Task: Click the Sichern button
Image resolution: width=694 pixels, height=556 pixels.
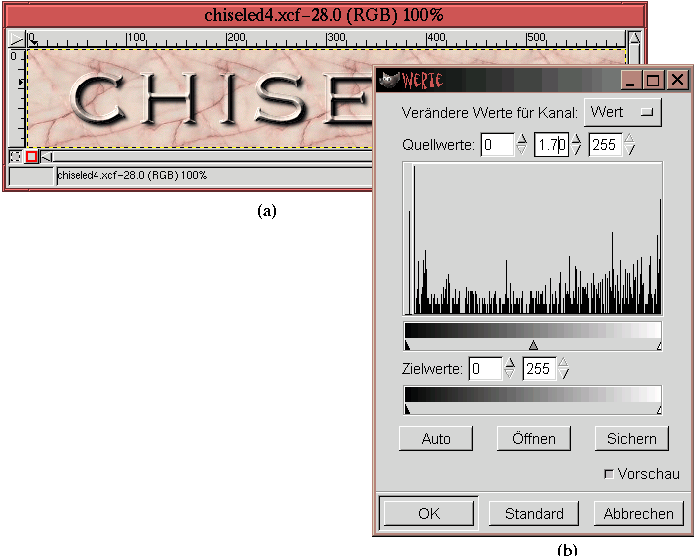Action: pos(631,438)
